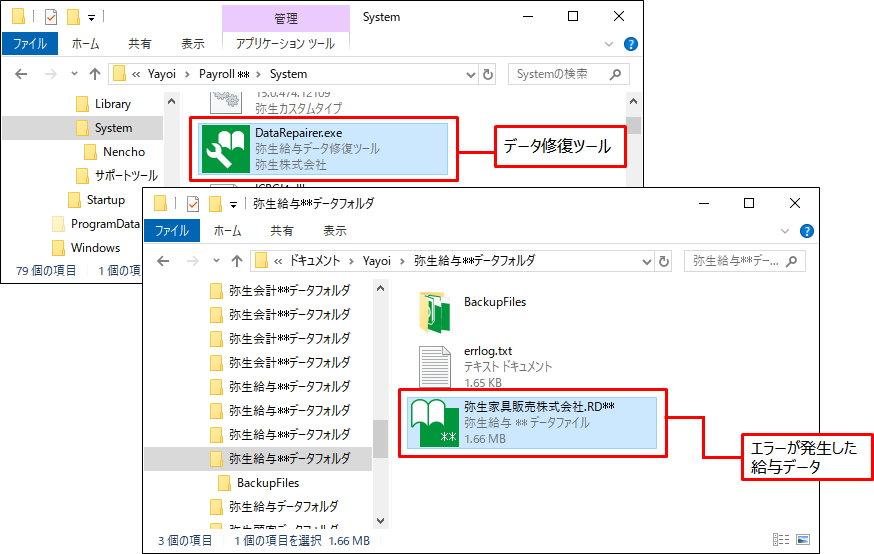This screenshot has width=874, height=554.
Task: Click new folder quick-access icon in data folder window
Action: [x=215, y=204]
